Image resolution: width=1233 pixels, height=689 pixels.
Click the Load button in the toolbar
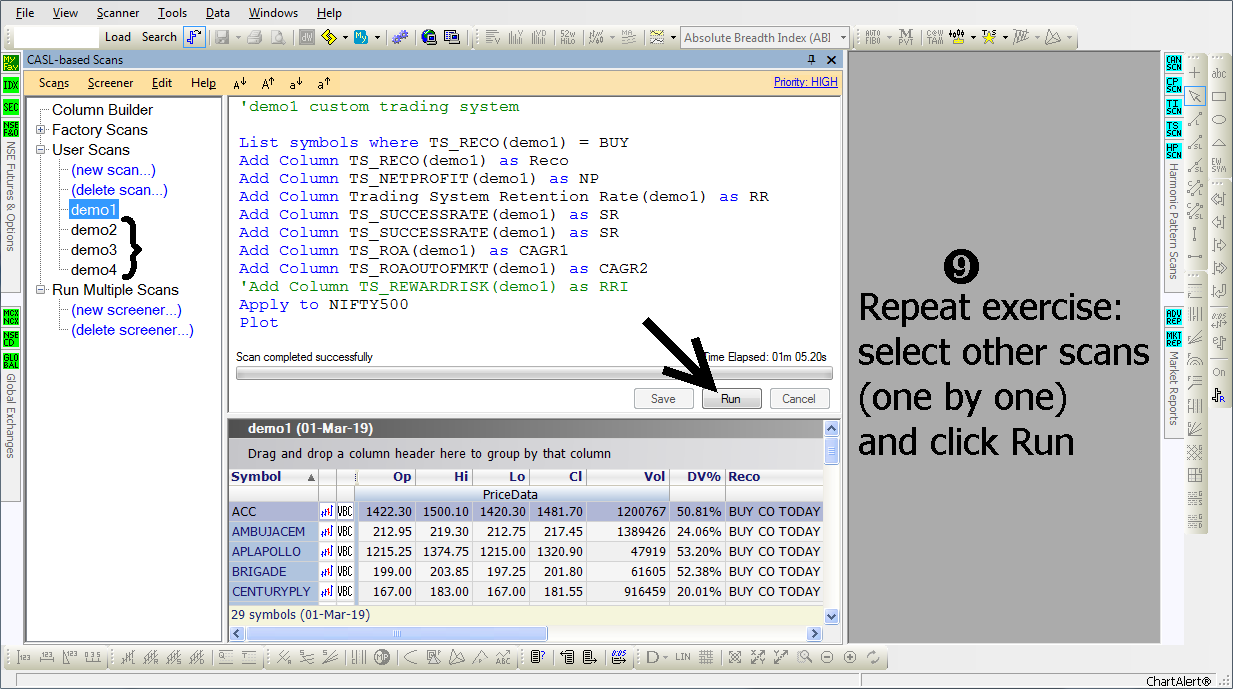[x=118, y=37]
